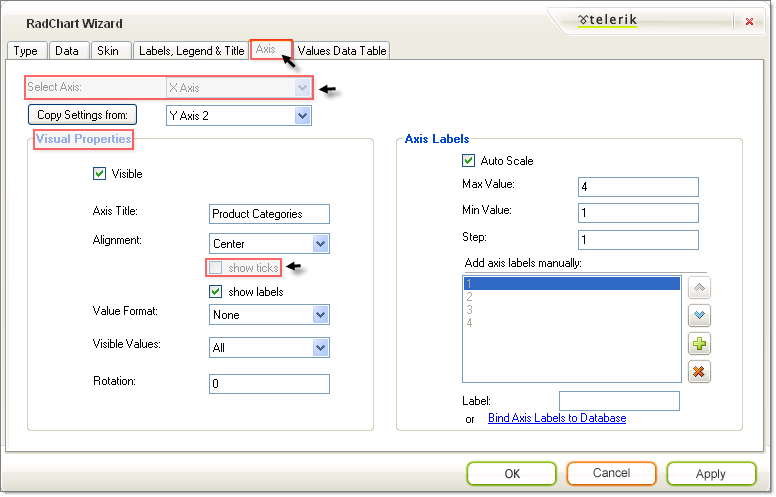The height and width of the screenshot is (497, 776).
Task: Confirm with the OK button
Action: click(512, 474)
